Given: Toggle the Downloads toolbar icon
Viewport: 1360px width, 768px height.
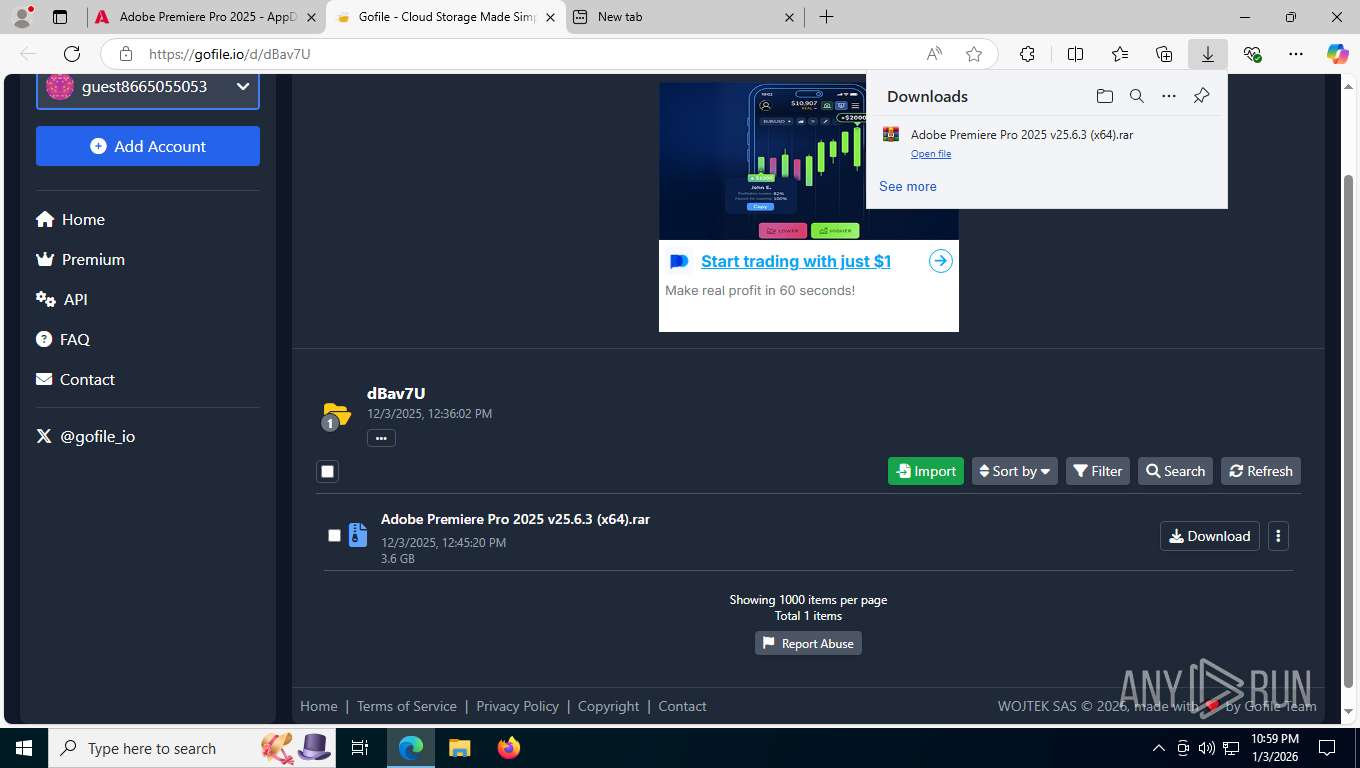Looking at the screenshot, I should tap(1208, 54).
